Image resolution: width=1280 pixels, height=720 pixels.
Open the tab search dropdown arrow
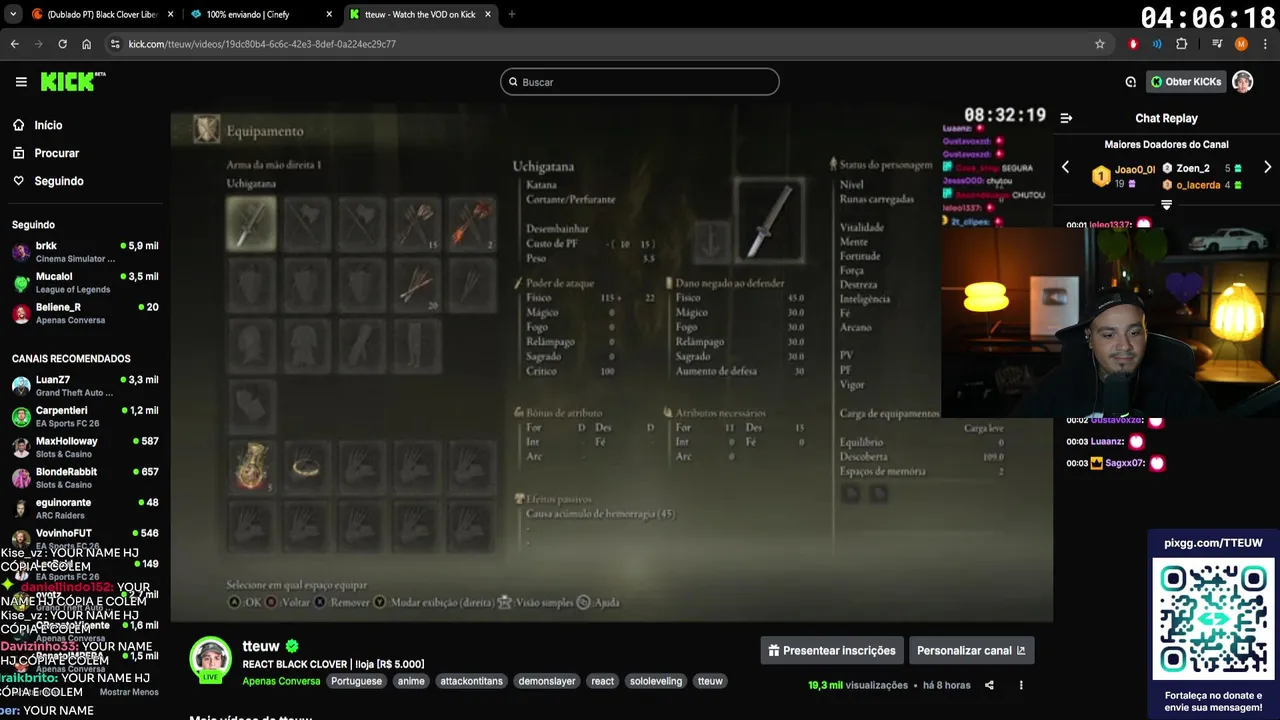tap(13, 14)
